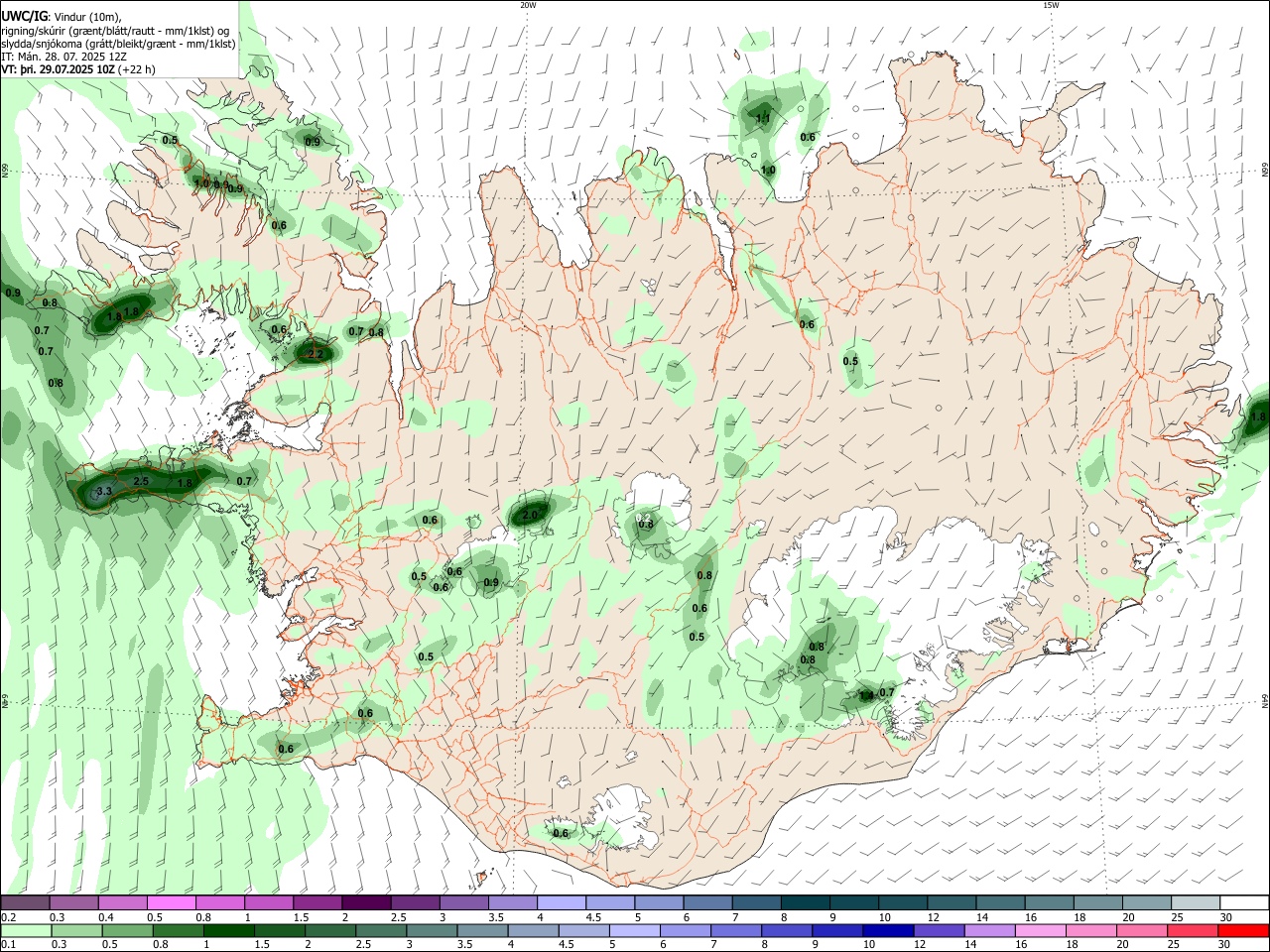Click the "4.5" label in the top legend row
The width and height of the screenshot is (1270, 952).
[x=593, y=917]
